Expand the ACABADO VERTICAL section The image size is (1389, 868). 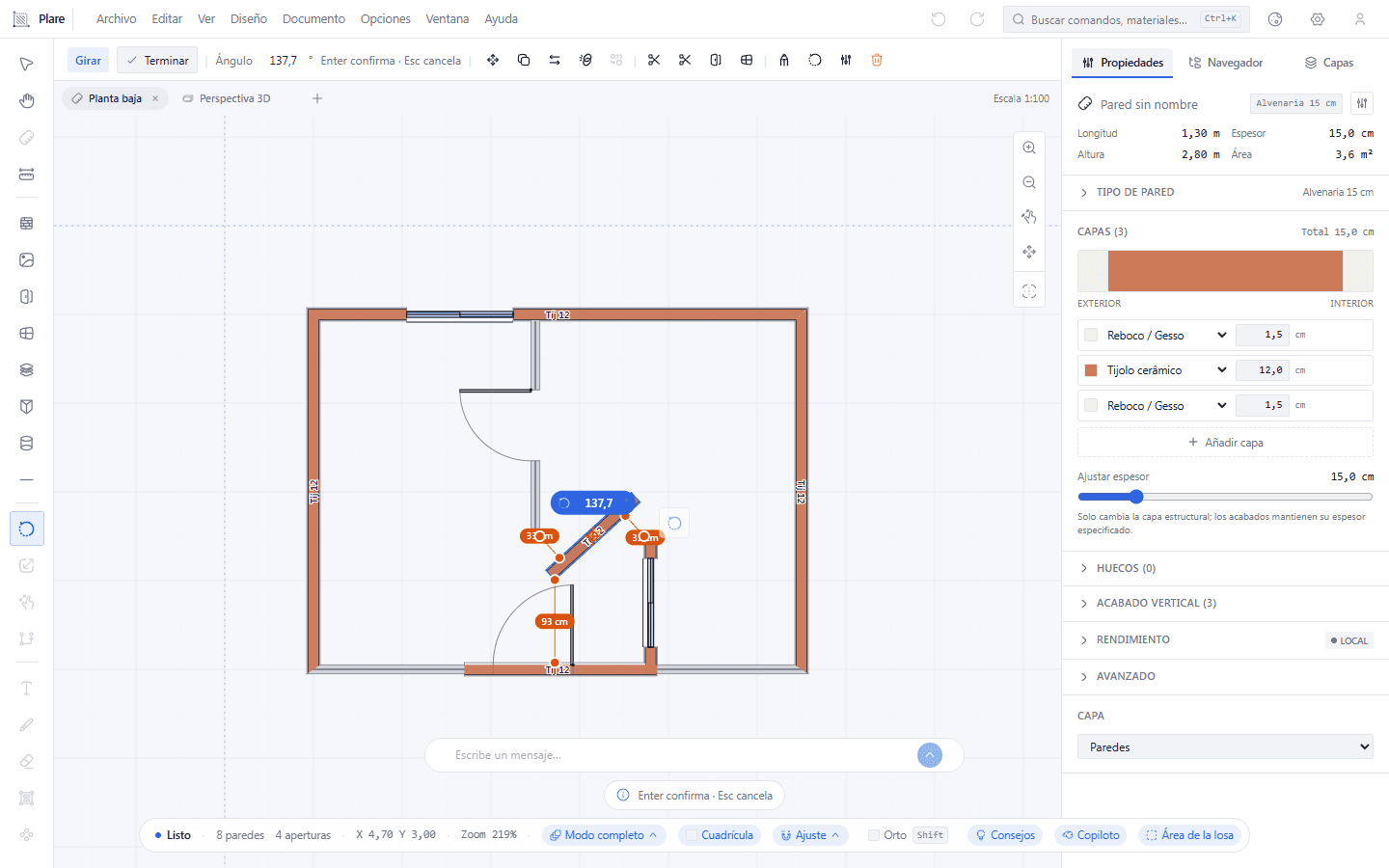tap(1225, 603)
